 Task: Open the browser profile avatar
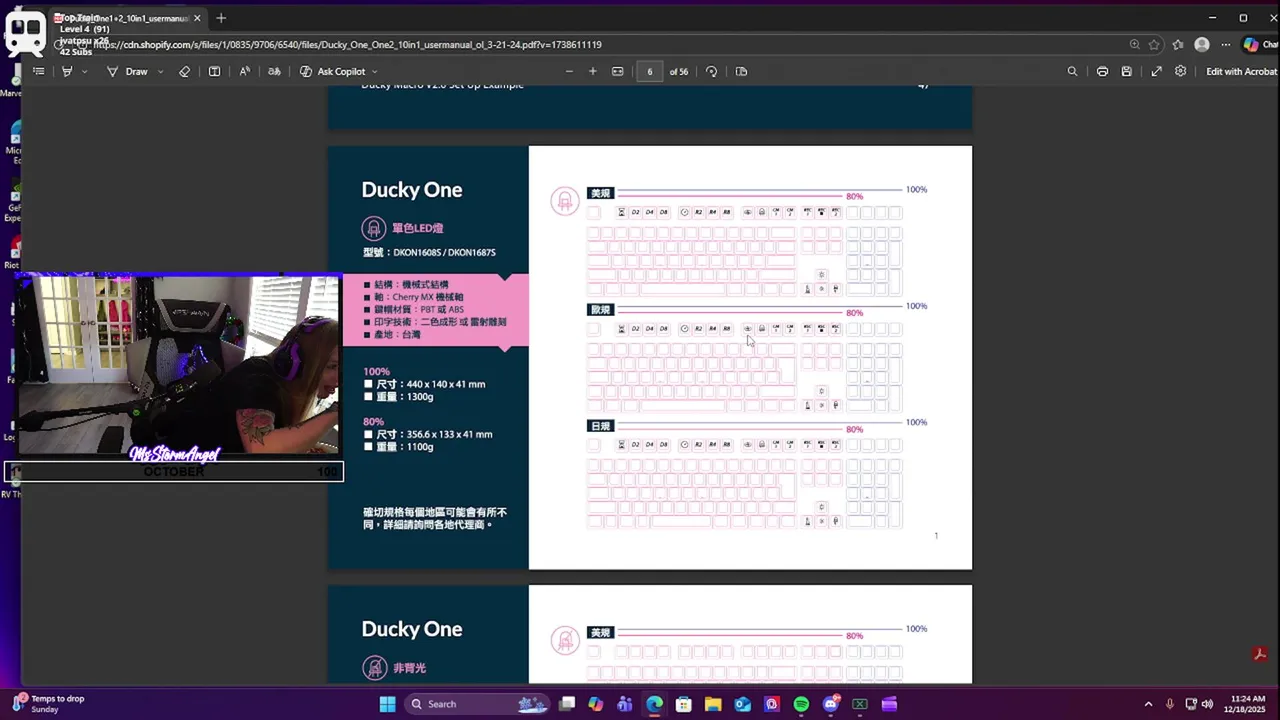coord(1202,44)
